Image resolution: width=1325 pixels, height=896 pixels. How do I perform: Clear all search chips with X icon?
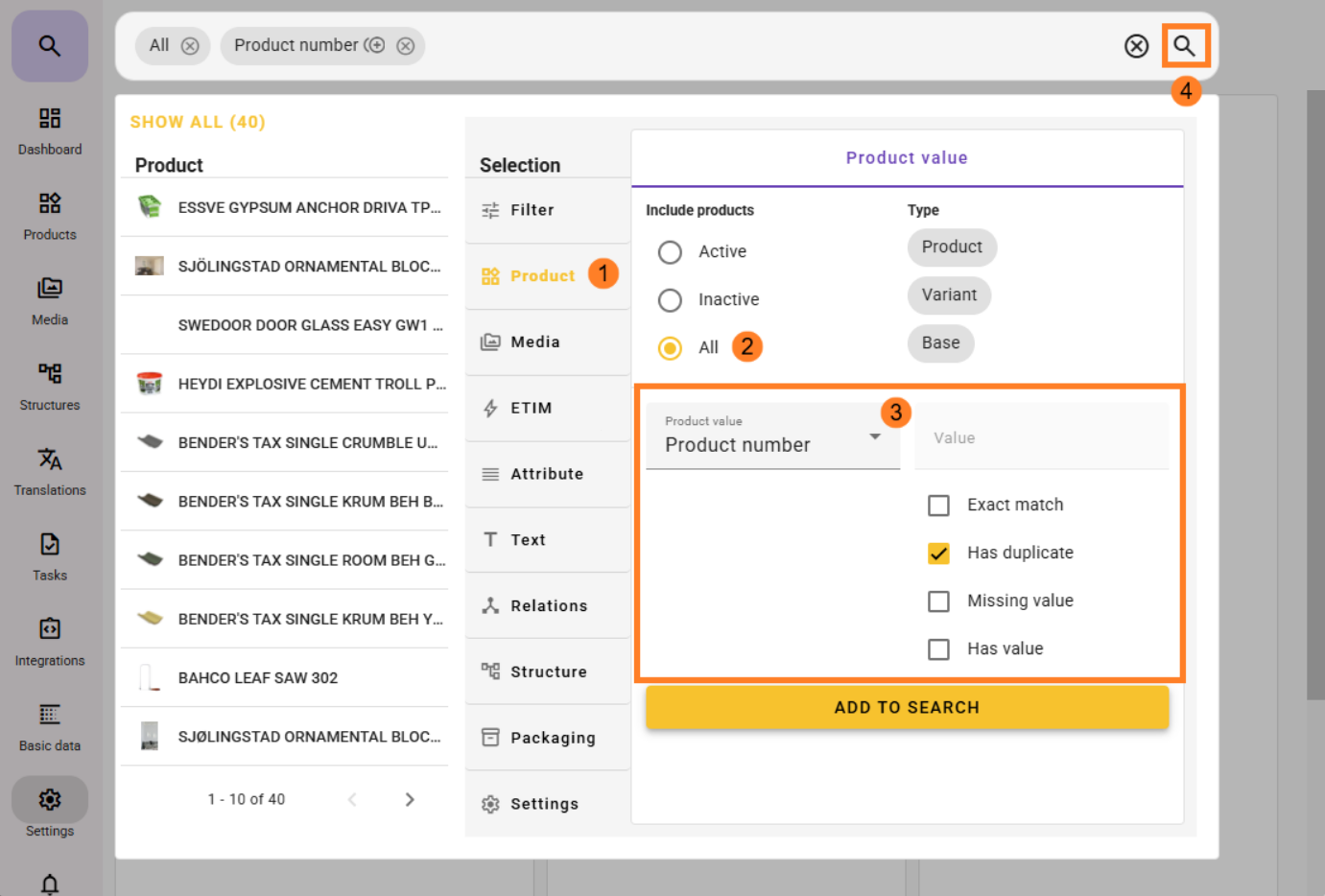tap(1136, 46)
